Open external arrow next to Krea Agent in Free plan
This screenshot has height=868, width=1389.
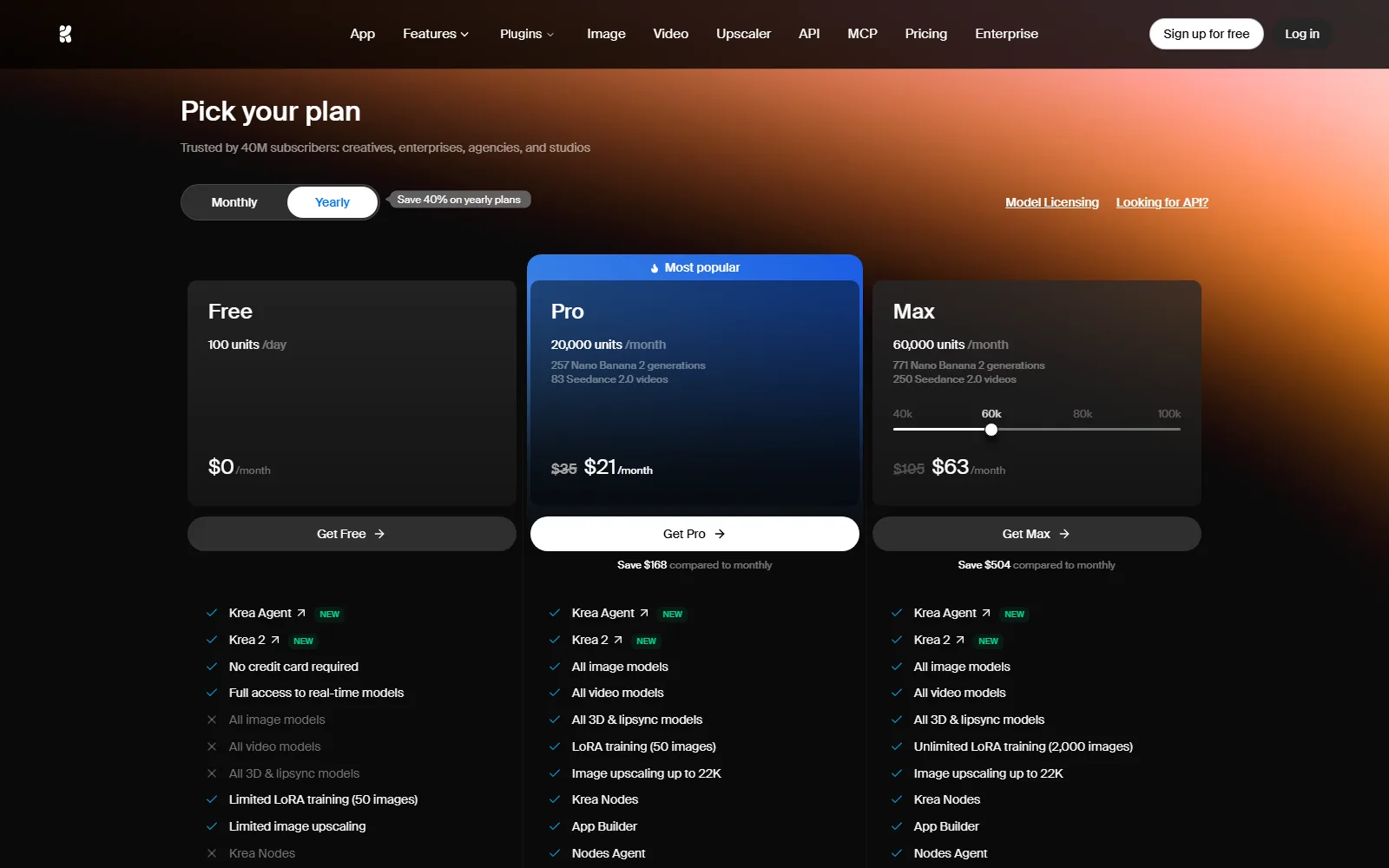tap(301, 613)
